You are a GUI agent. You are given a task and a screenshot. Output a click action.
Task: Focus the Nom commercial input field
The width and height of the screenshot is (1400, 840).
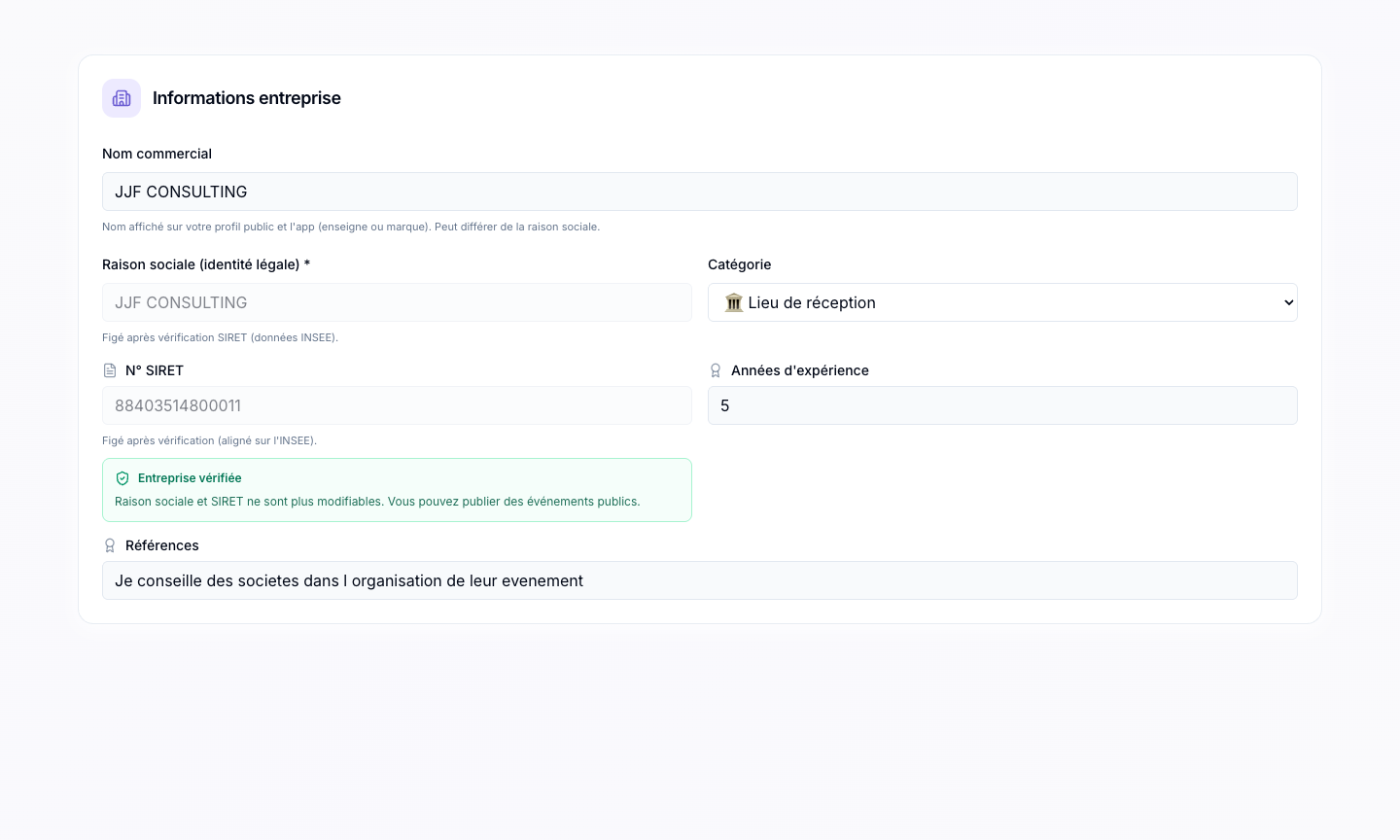coord(700,192)
